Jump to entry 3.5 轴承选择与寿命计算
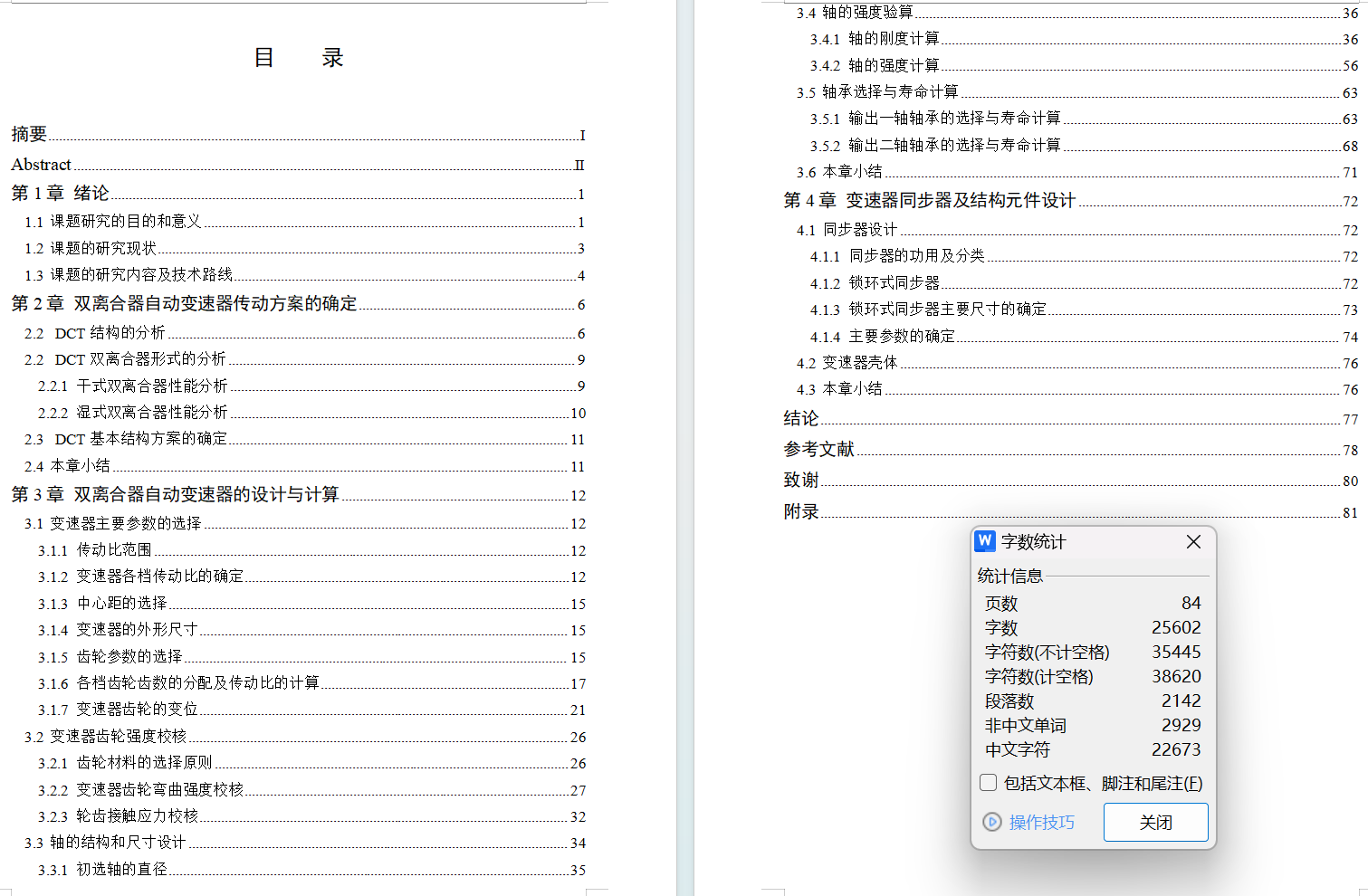The width and height of the screenshot is (1368, 896). [x=1077, y=91]
